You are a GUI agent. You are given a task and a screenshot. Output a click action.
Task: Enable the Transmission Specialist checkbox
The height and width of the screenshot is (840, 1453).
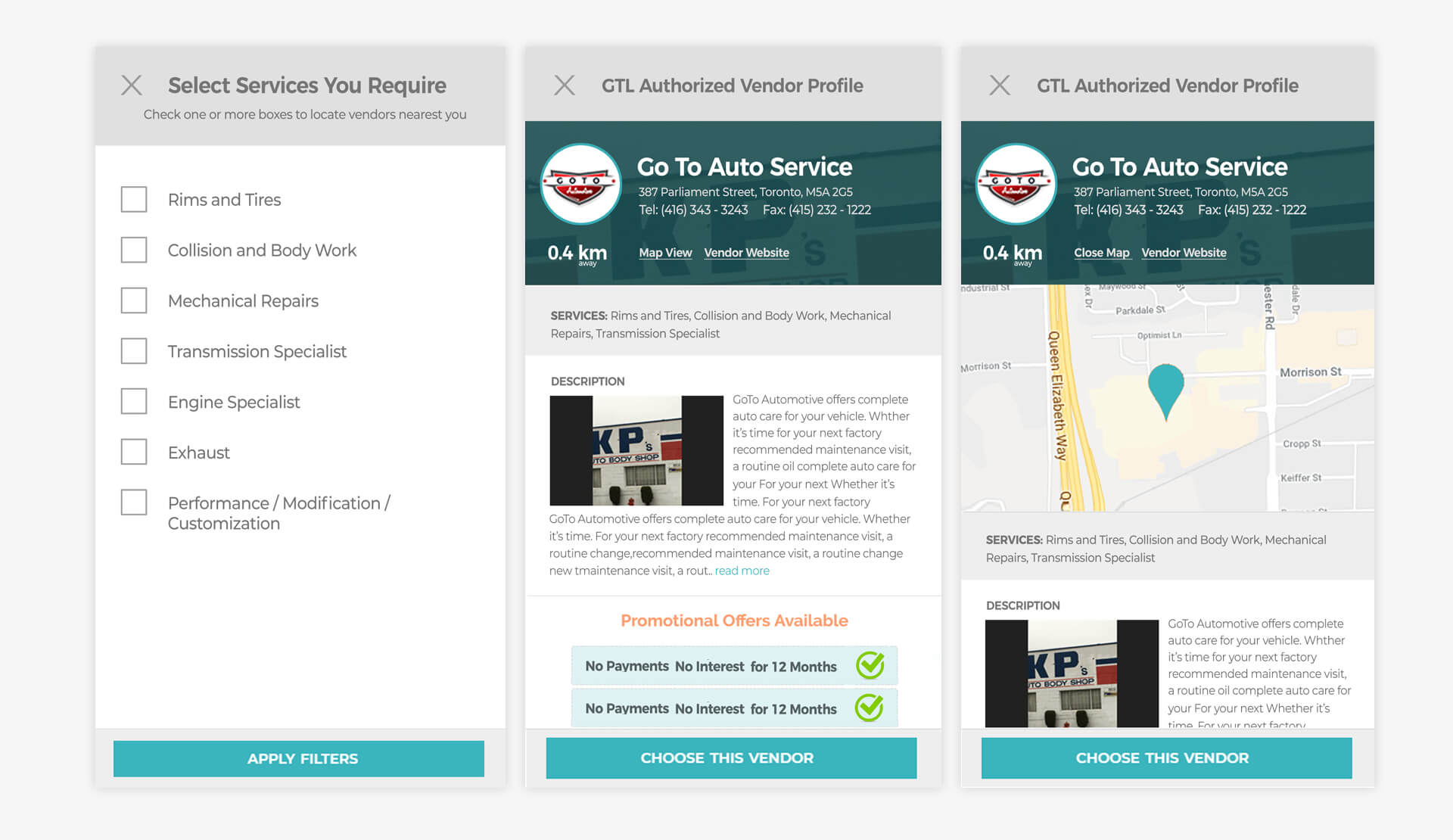tap(134, 351)
